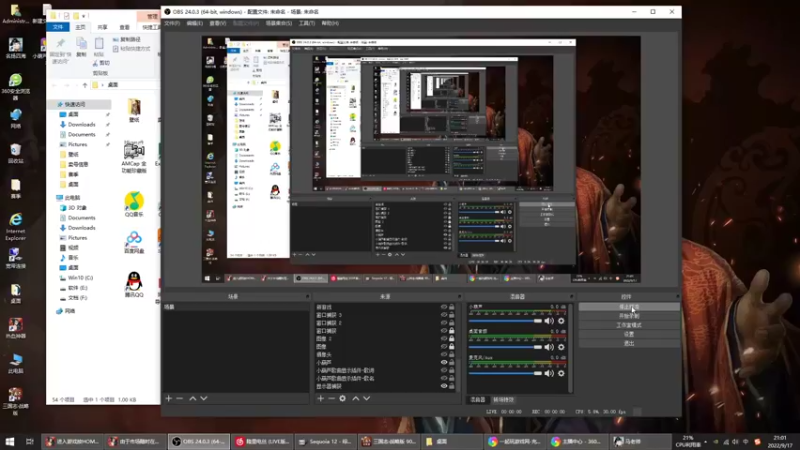
Task: Toggle lock on 摄像头 source
Action: click(452, 354)
